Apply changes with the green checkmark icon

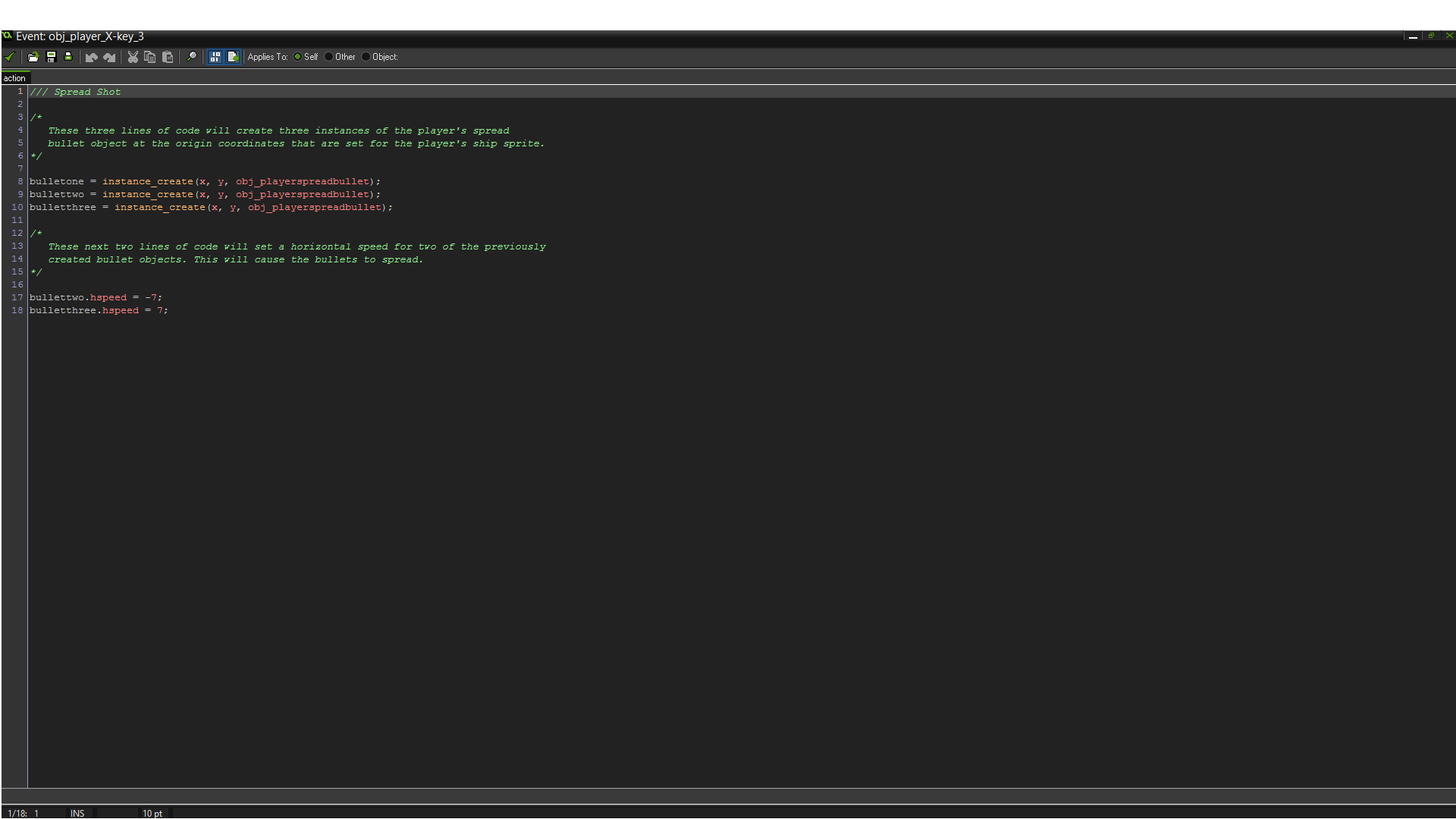pos(10,57)
